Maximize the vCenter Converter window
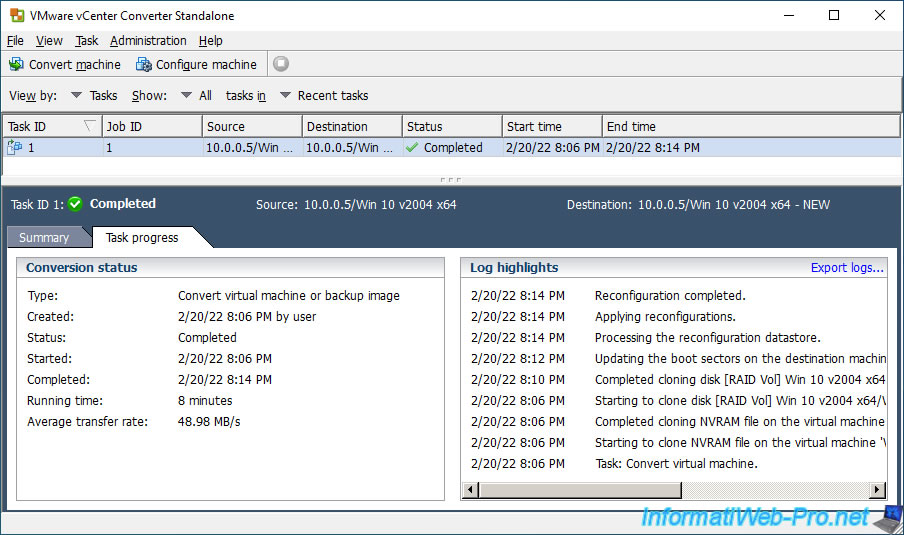 (834, 16)
